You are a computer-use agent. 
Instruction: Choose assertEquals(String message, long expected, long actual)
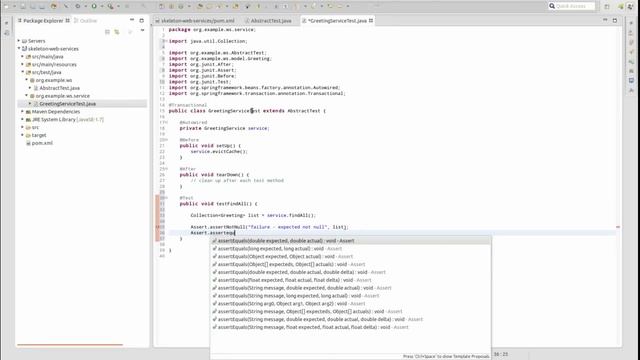tap(351, 296)
